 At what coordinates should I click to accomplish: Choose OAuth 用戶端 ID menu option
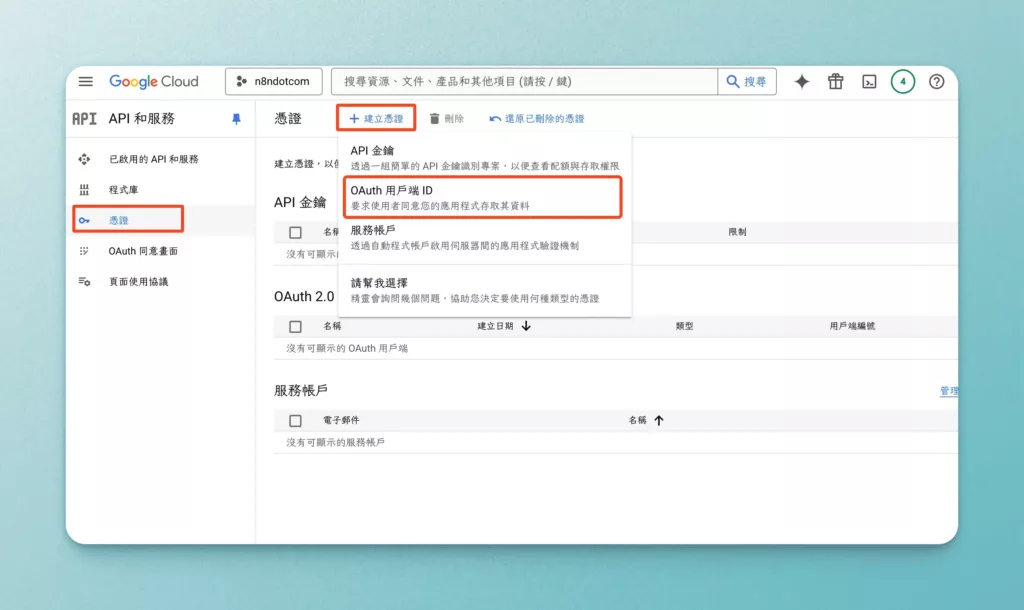tap(483, 197)
